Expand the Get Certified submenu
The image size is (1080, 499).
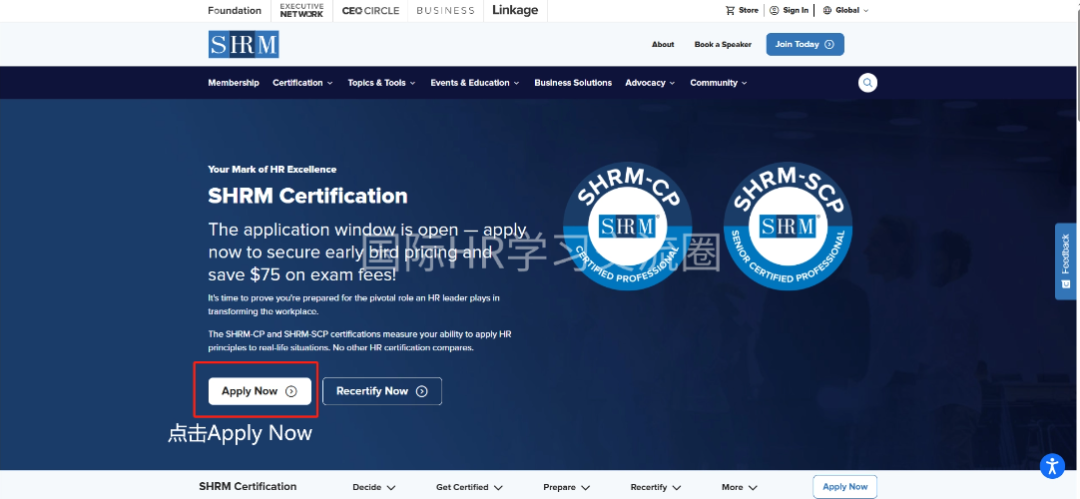pyautogui.click(x=469, y=487)
